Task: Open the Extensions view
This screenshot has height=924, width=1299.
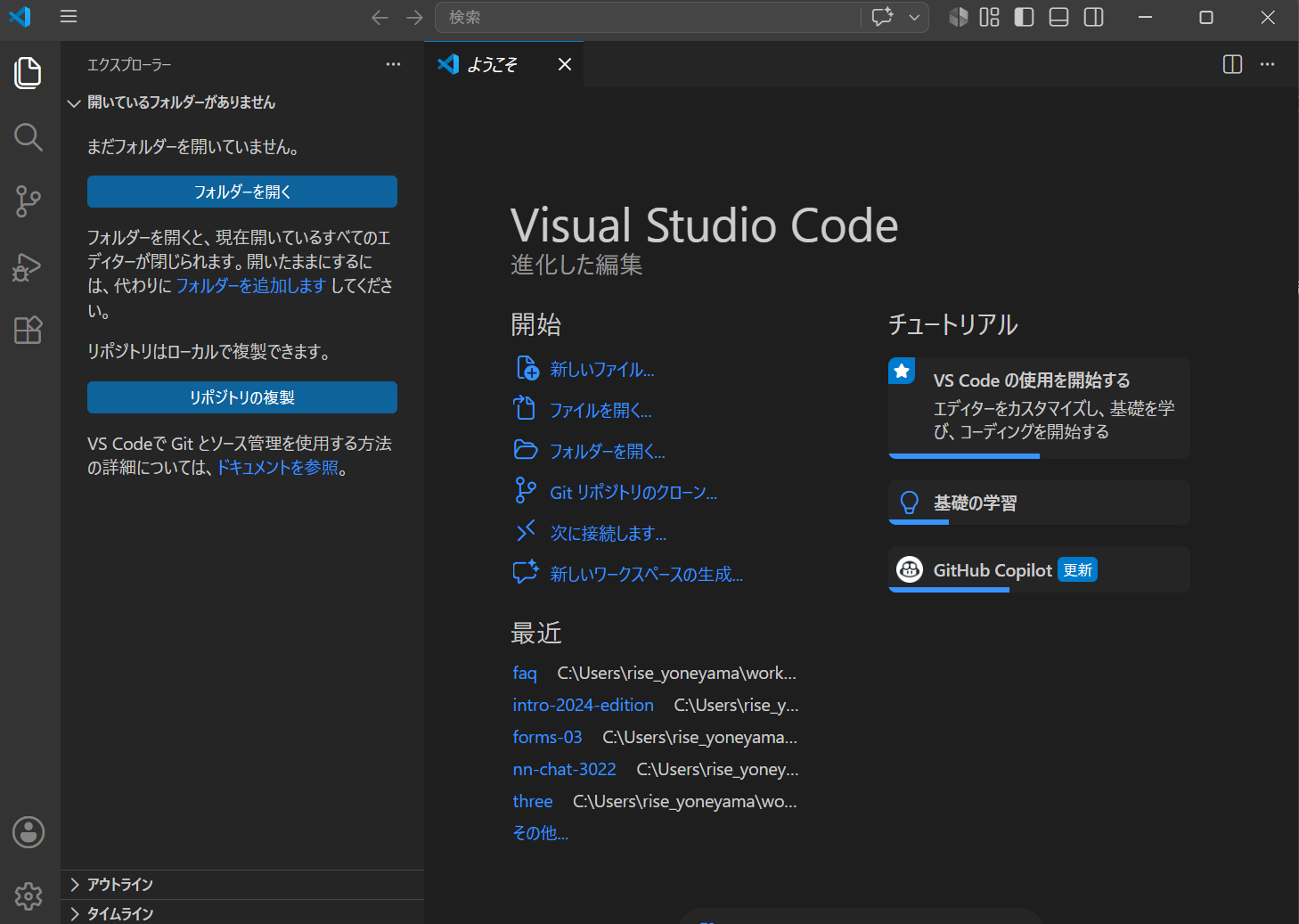Action: (29, 331)
